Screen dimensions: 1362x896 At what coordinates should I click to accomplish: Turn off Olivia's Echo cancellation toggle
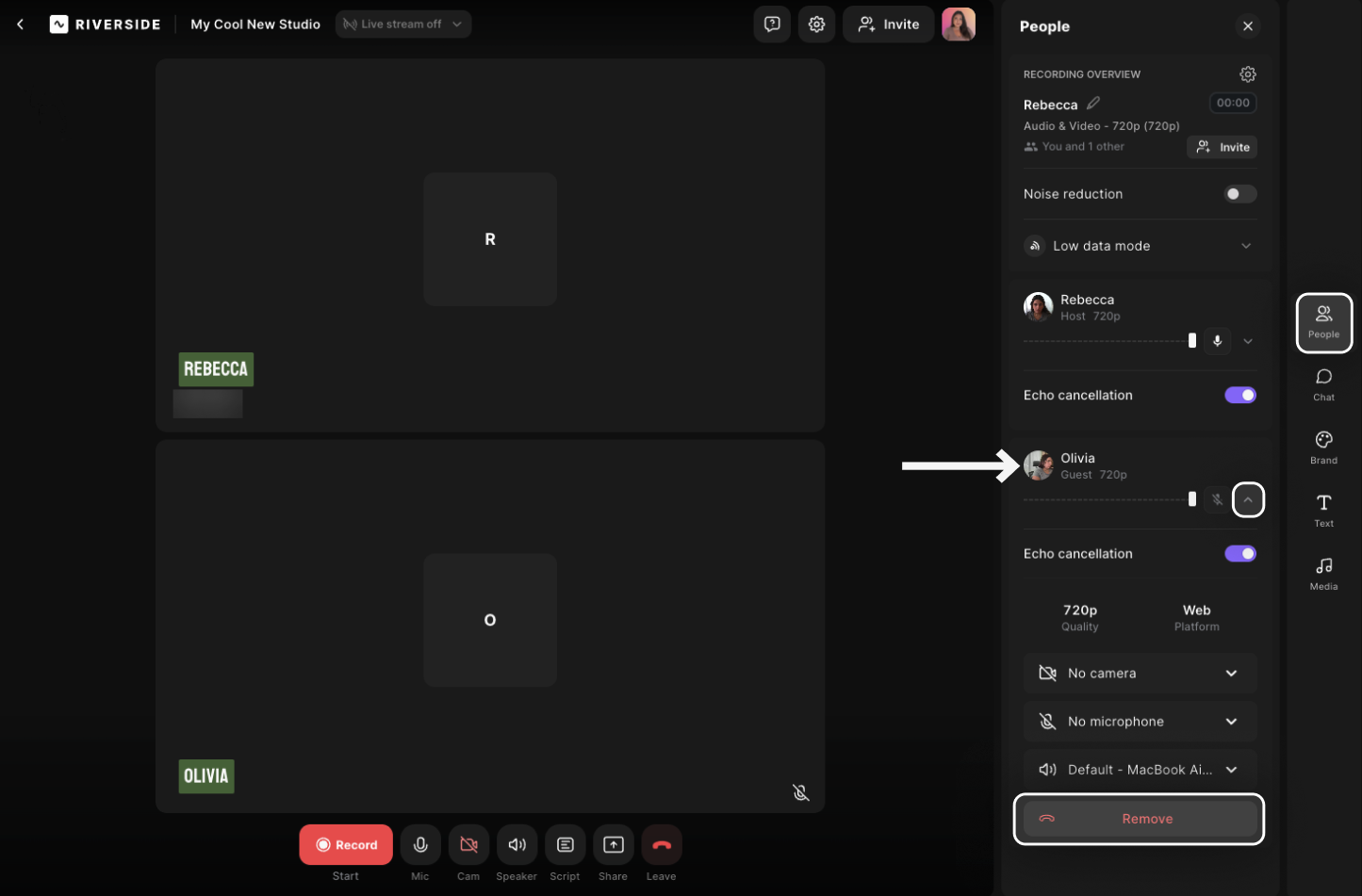pos(1239,554)
